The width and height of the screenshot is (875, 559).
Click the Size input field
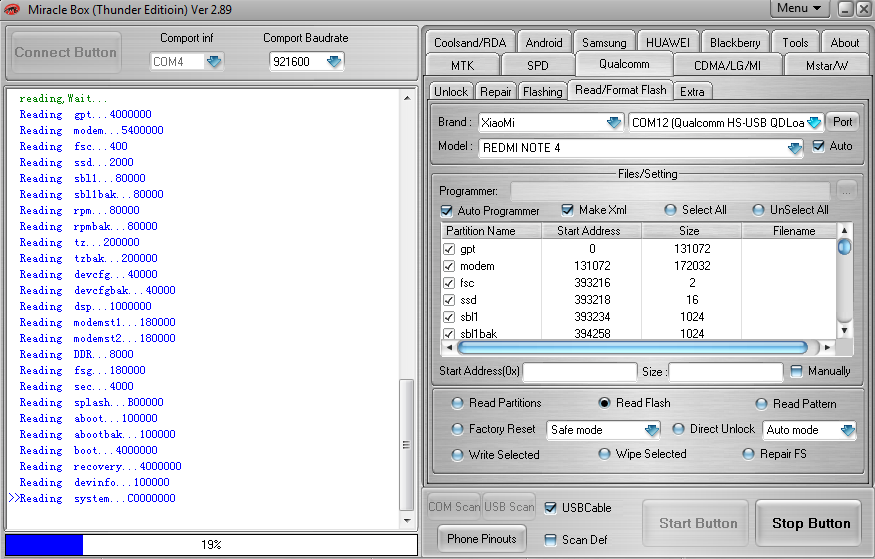pos(726,372)
